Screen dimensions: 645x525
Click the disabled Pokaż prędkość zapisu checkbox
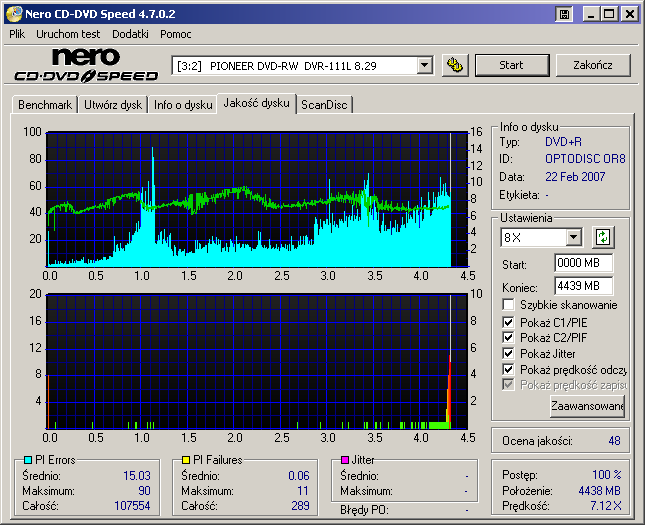click(x=508, y=385)
